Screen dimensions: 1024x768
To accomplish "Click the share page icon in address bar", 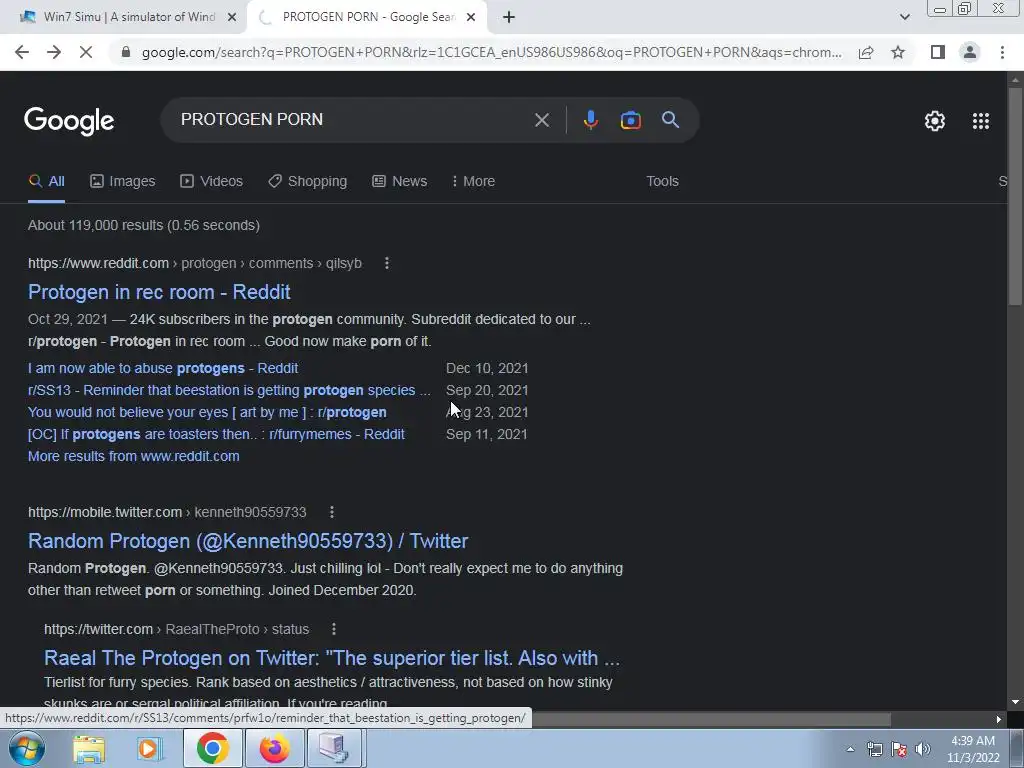I will tap(866, 52).
